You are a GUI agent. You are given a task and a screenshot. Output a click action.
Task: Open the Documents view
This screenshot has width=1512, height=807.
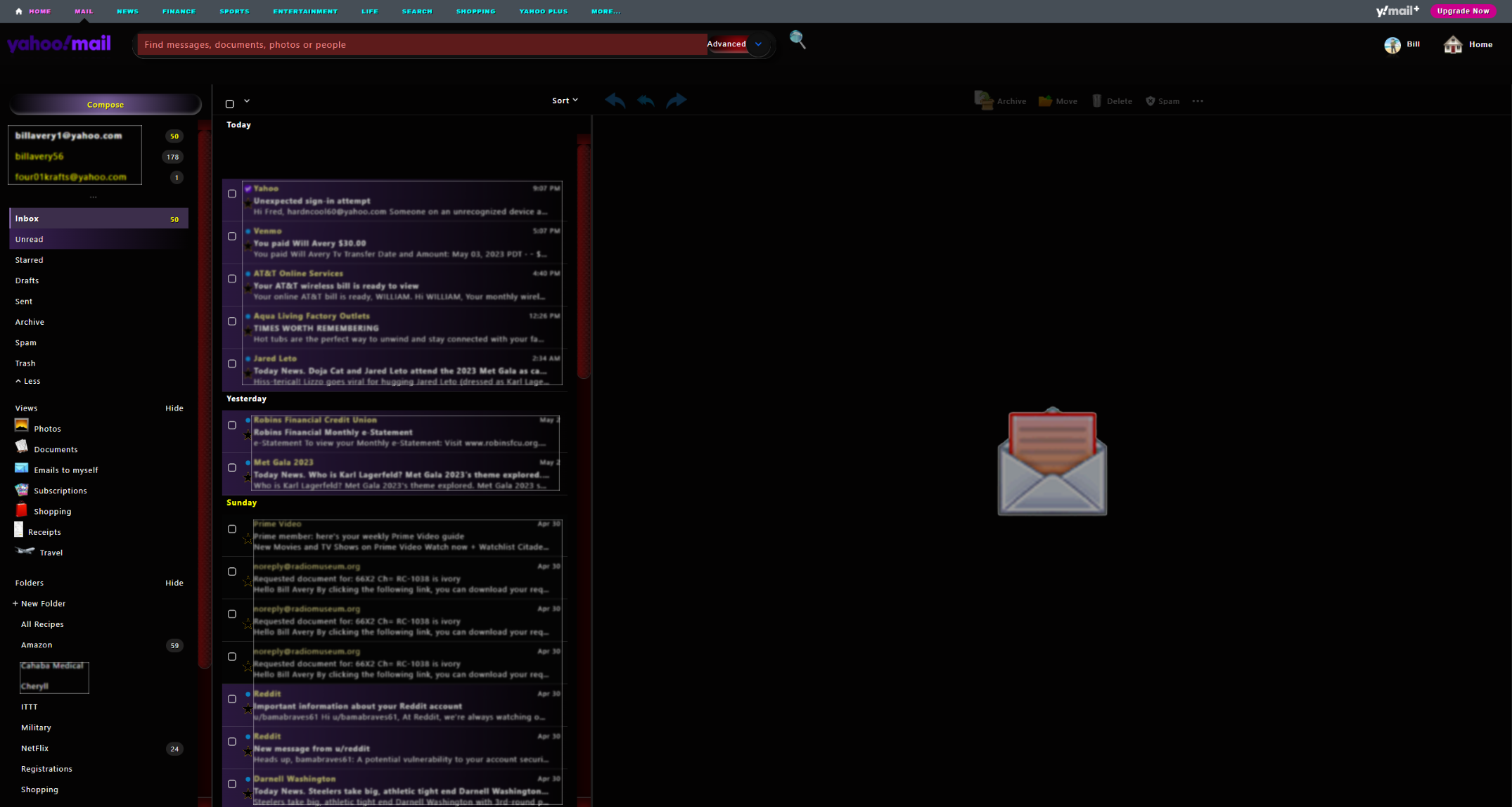[56, 448]
